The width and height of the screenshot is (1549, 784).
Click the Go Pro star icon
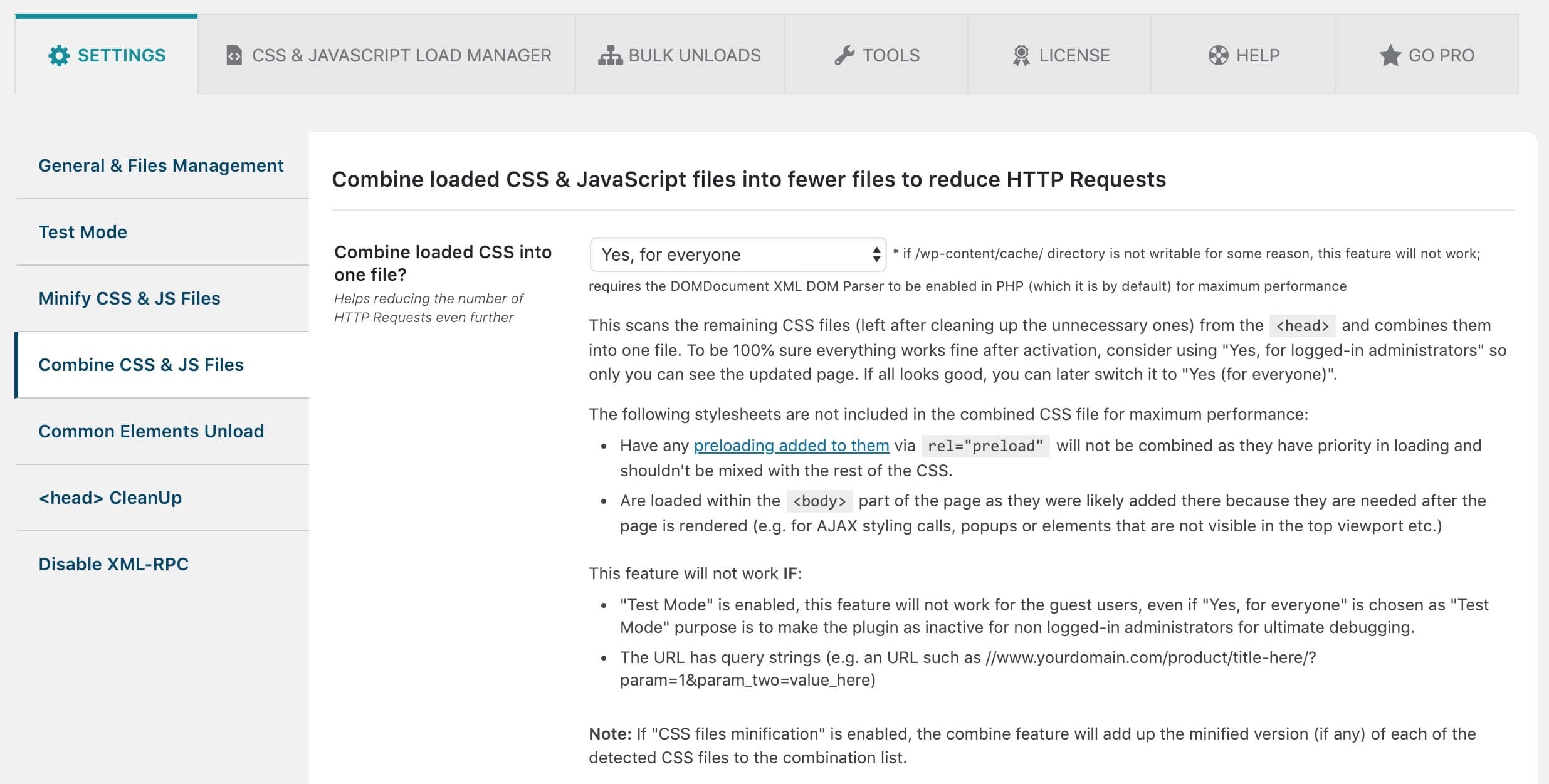click(1390, 56)
